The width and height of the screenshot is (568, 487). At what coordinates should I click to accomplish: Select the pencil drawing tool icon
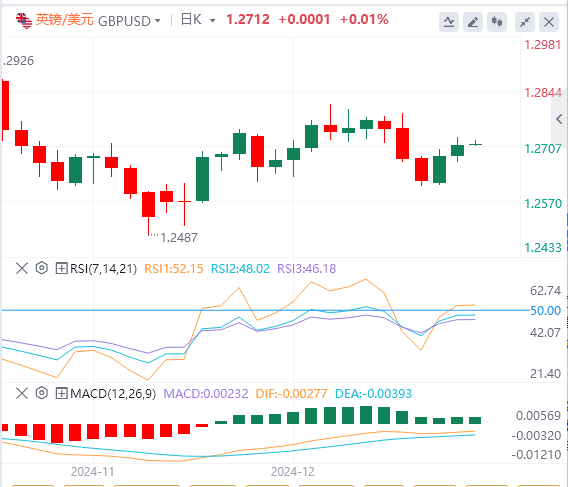click(473, 22)
